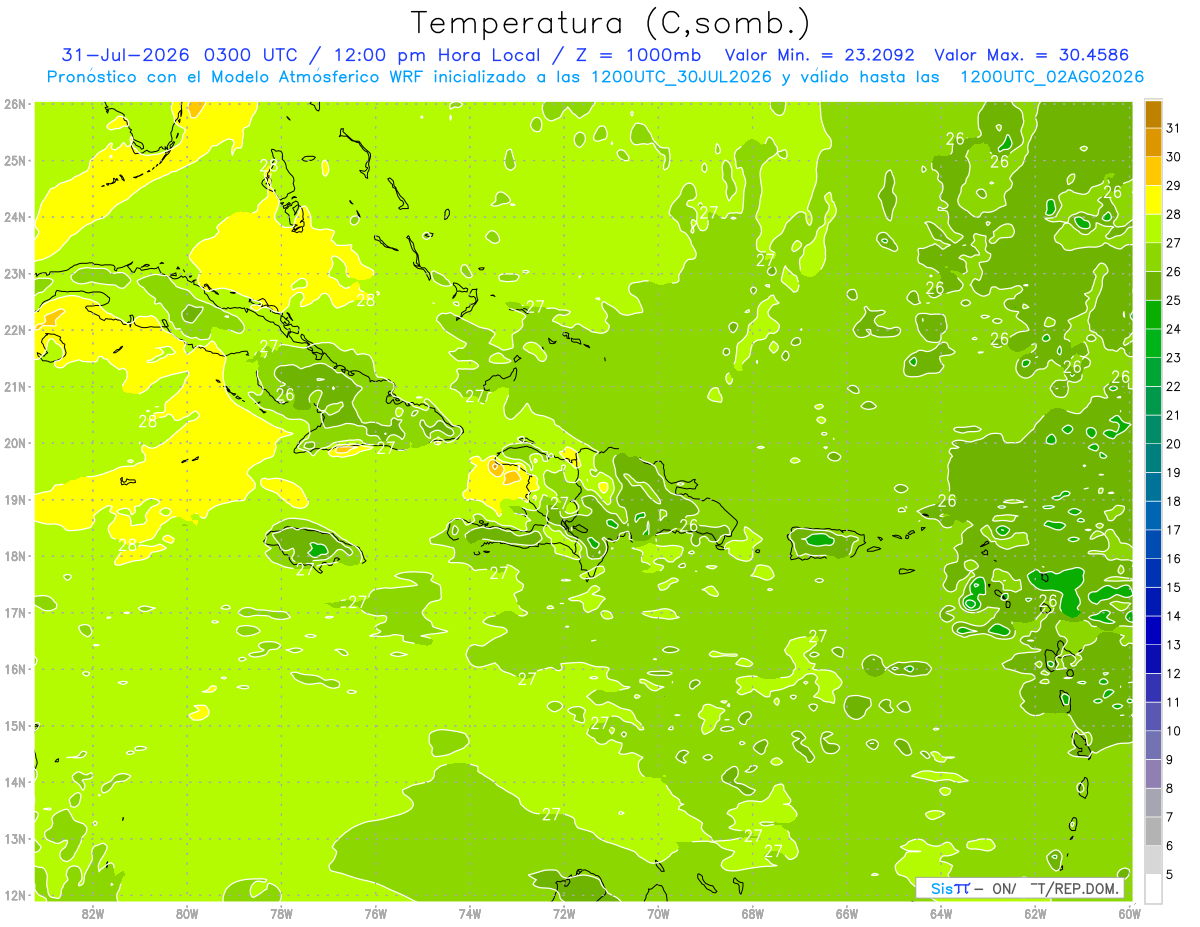Screen dimensions: 1200x927
Task: Select the valid-until time 1200UTC_02AGO2026
Action: (x=1052, y=77)
